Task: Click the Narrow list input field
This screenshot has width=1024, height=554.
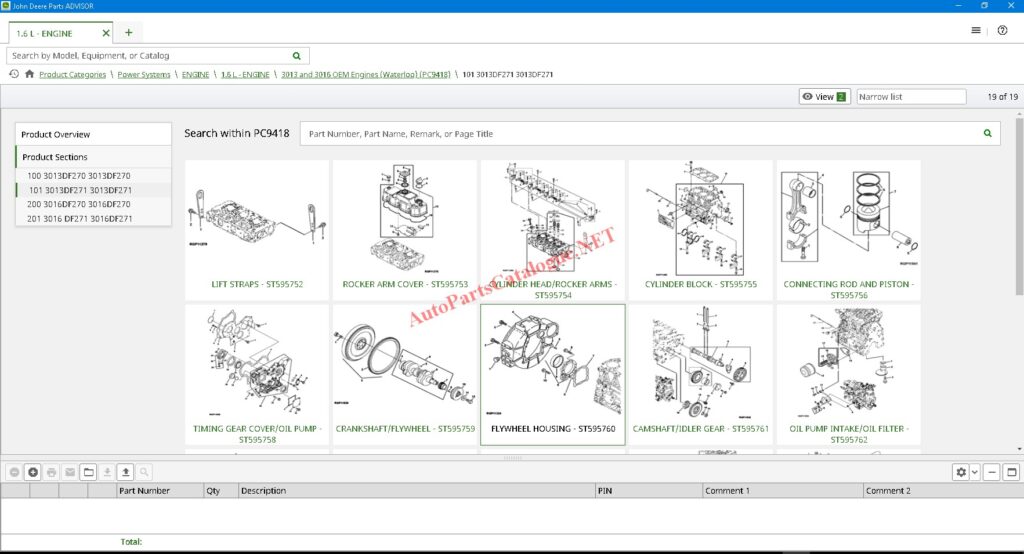Action: [911, 97]
